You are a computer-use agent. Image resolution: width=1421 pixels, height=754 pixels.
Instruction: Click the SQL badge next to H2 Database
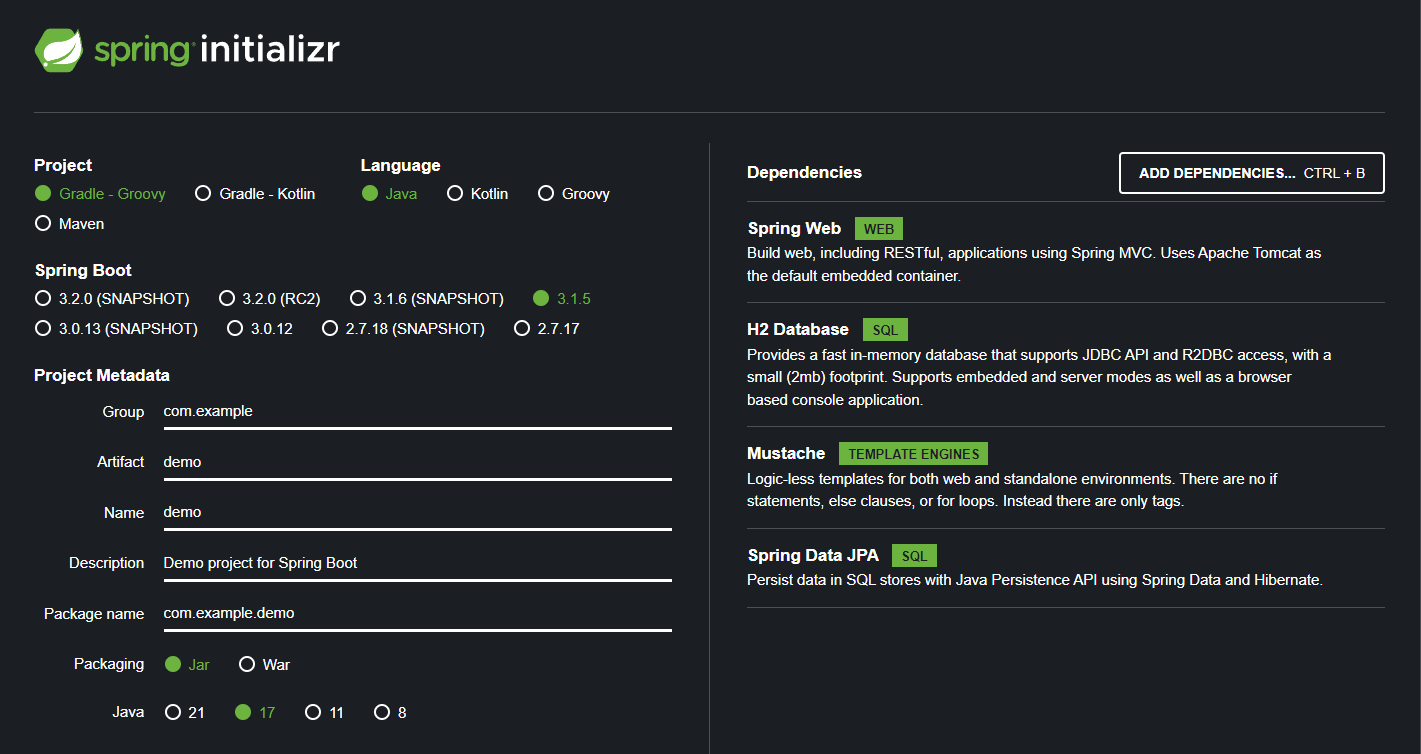point(885,330)
